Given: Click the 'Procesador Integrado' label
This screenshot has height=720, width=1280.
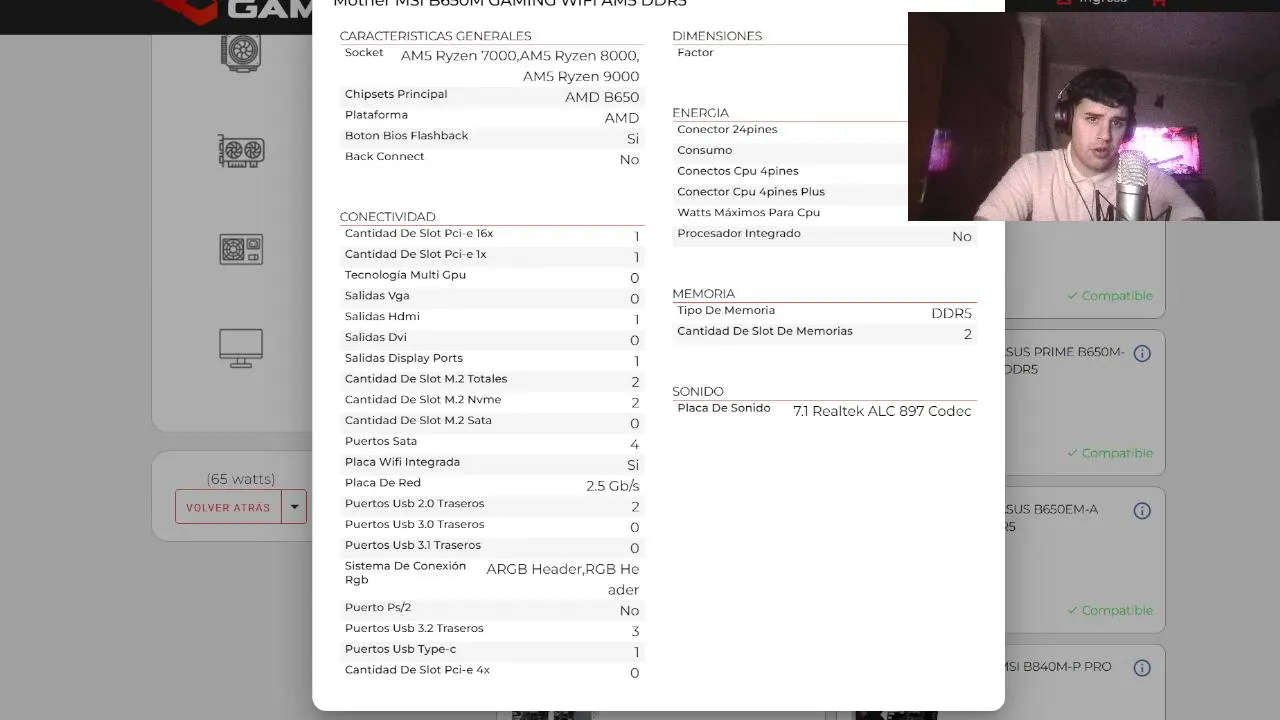Looking at the screenshot, I should tap(739, 234).
